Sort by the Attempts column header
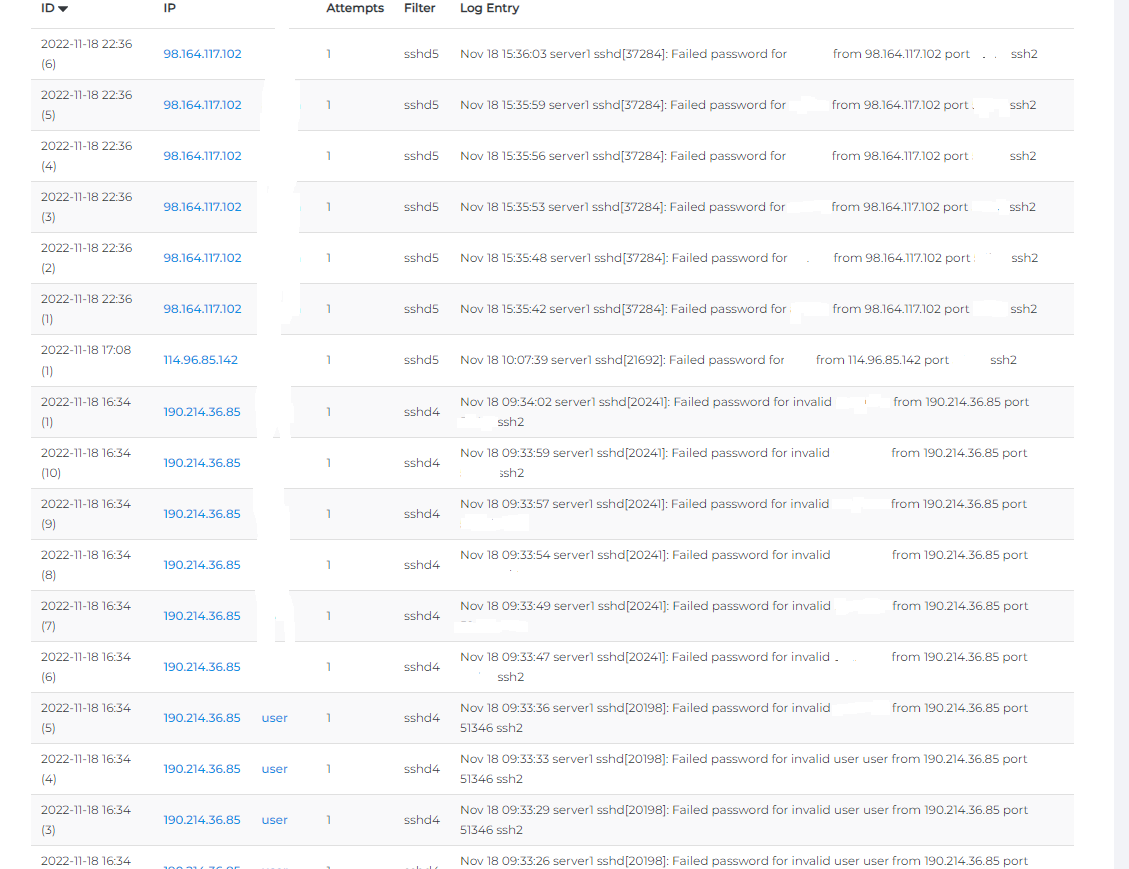This screenshot has height=869, width=1129. pos(354,8)
